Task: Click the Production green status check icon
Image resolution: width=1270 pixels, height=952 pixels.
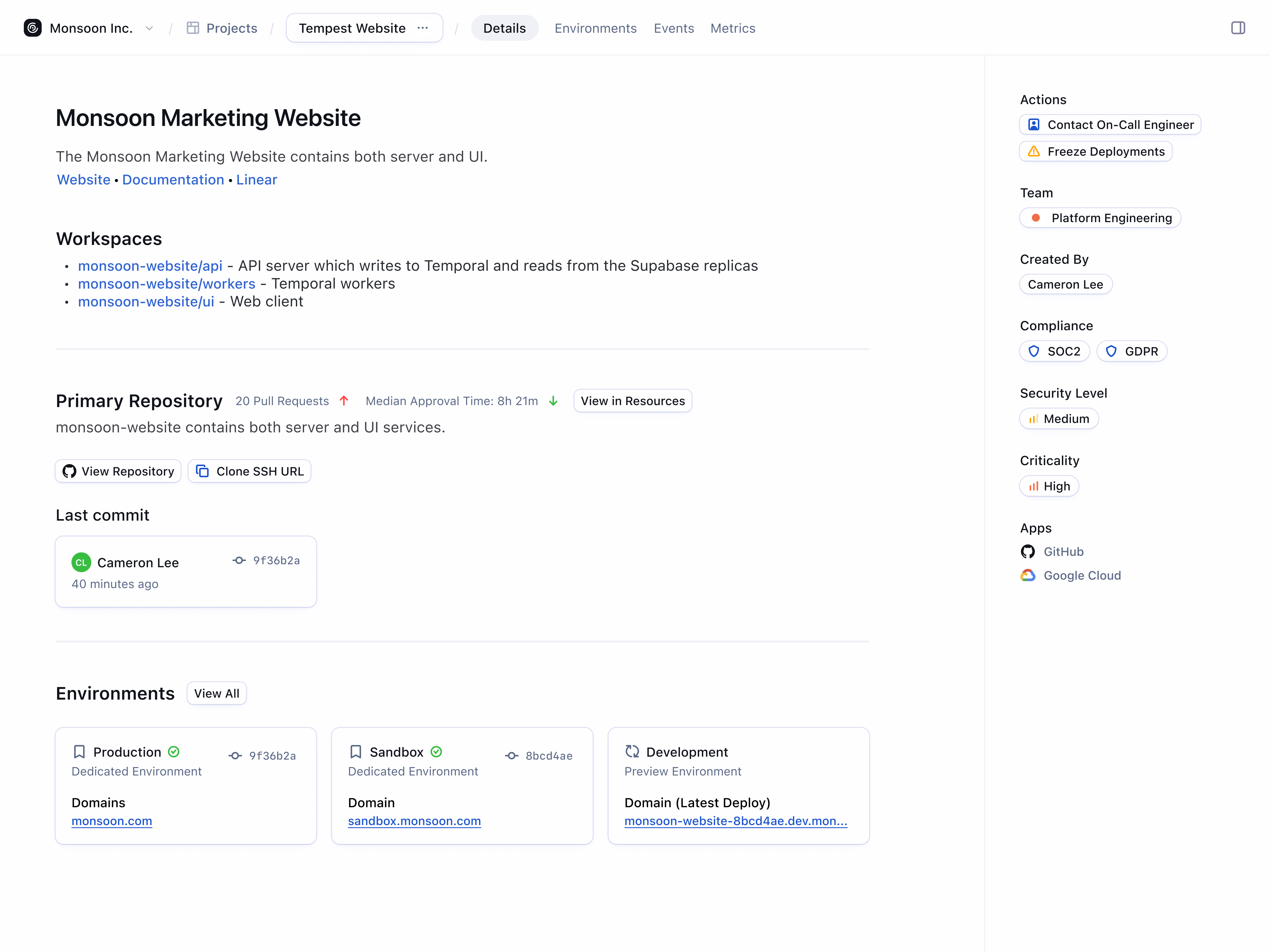Action: 173,752
